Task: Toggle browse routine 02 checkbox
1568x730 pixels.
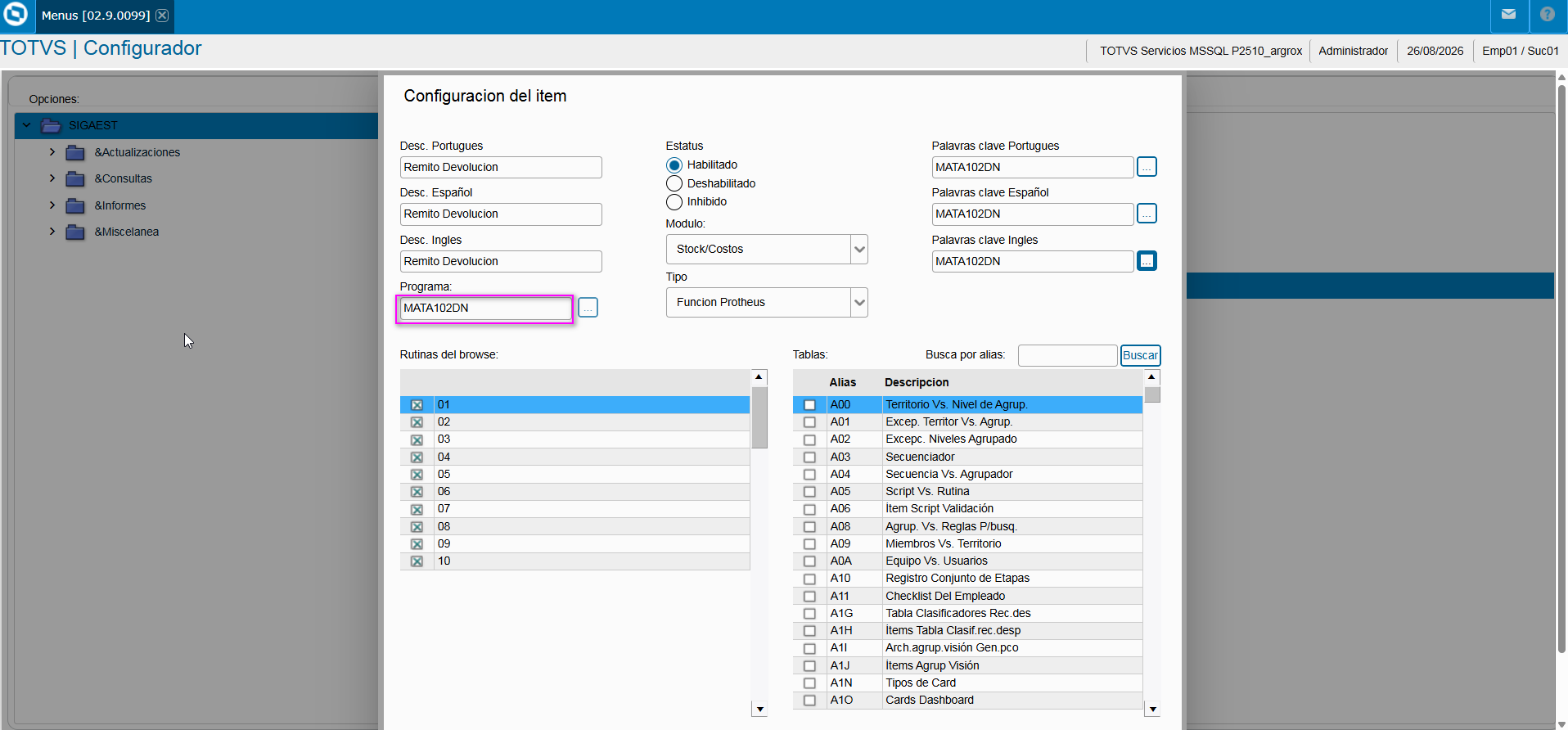Action: (x=417, y=422)
